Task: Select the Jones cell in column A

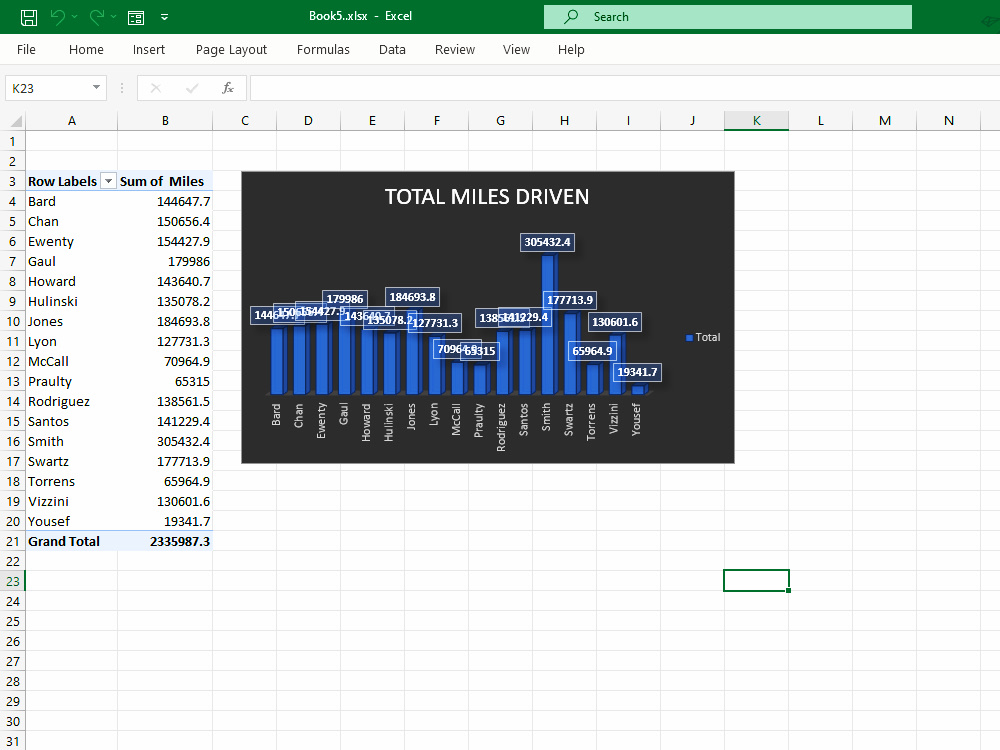Action: point(71,321)
